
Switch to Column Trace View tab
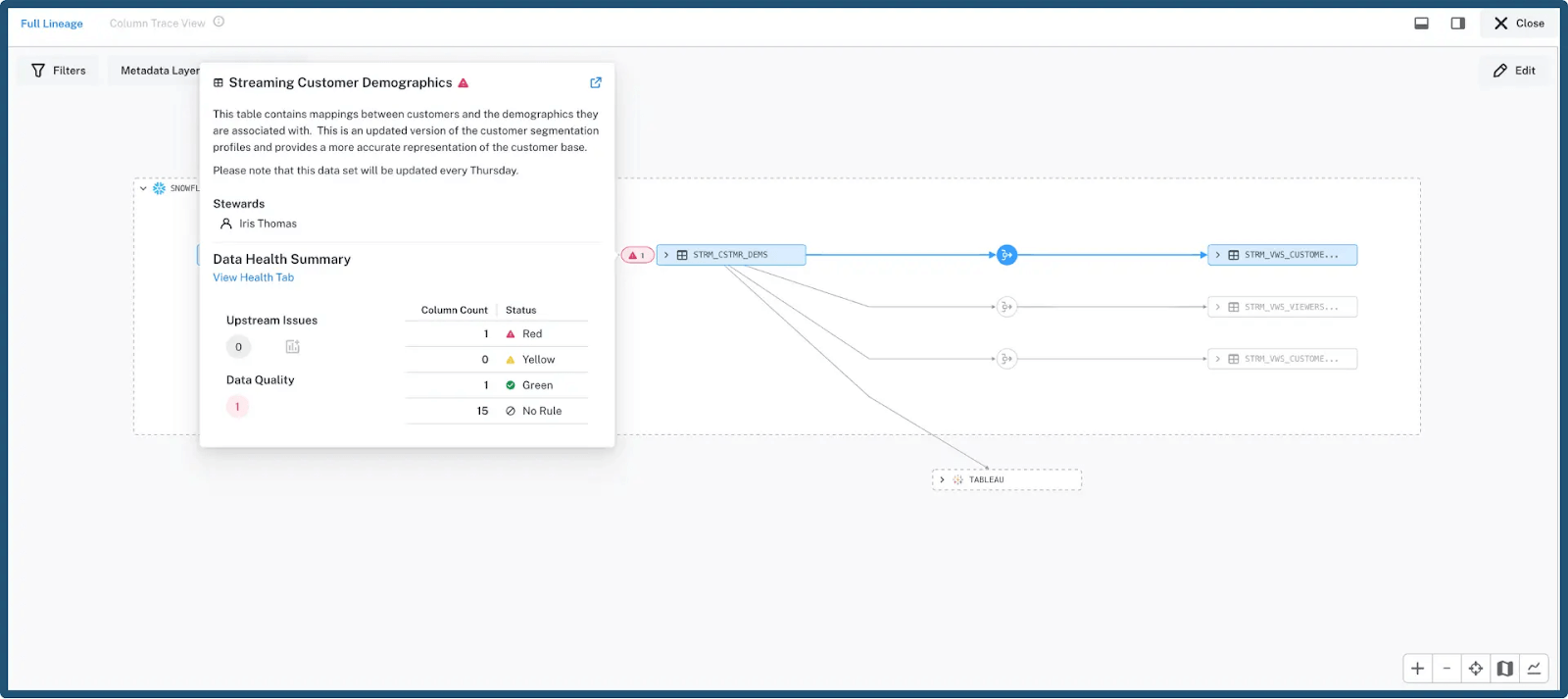click(x=157, y=24)
